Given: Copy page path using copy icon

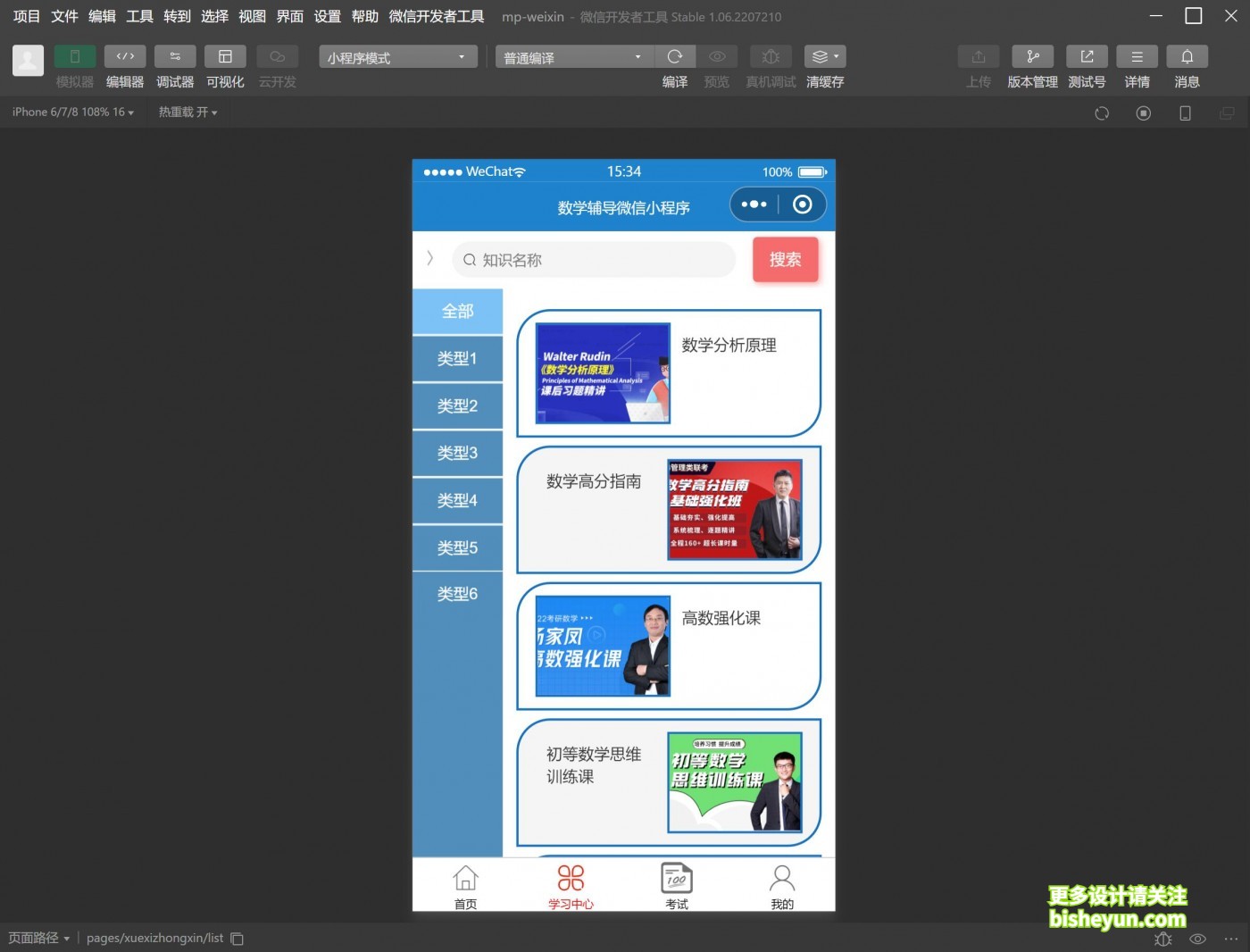Looking at the screenshot, I should point(237,939).
